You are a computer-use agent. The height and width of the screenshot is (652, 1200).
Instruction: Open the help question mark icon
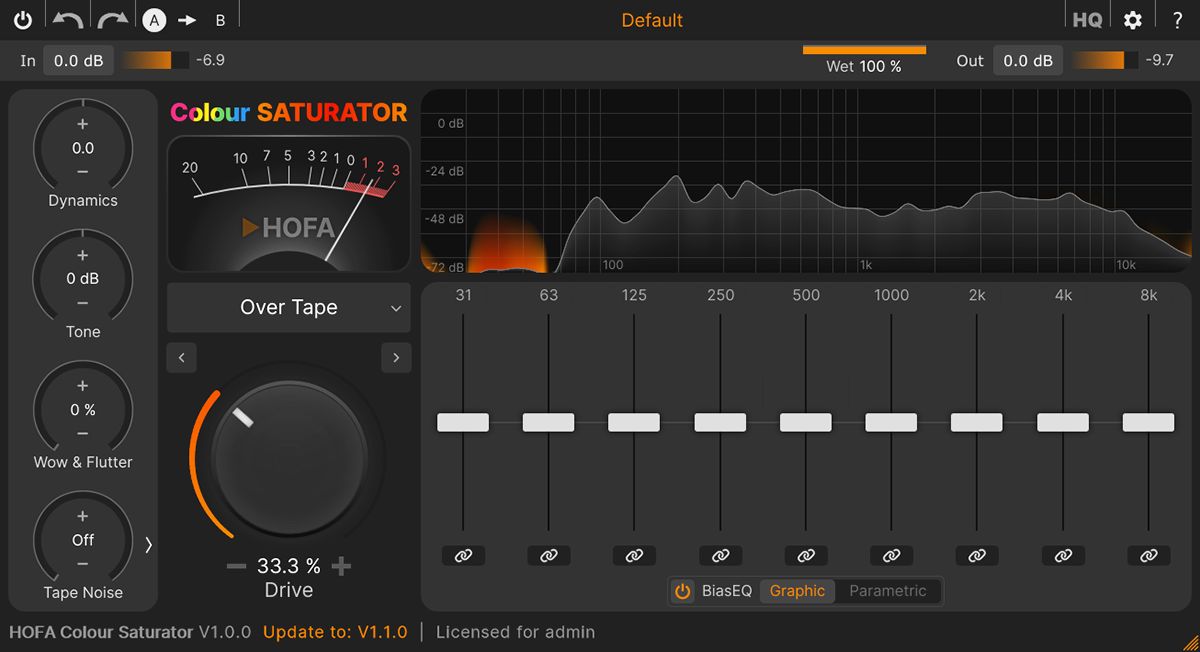click(x=1177, y=20)
